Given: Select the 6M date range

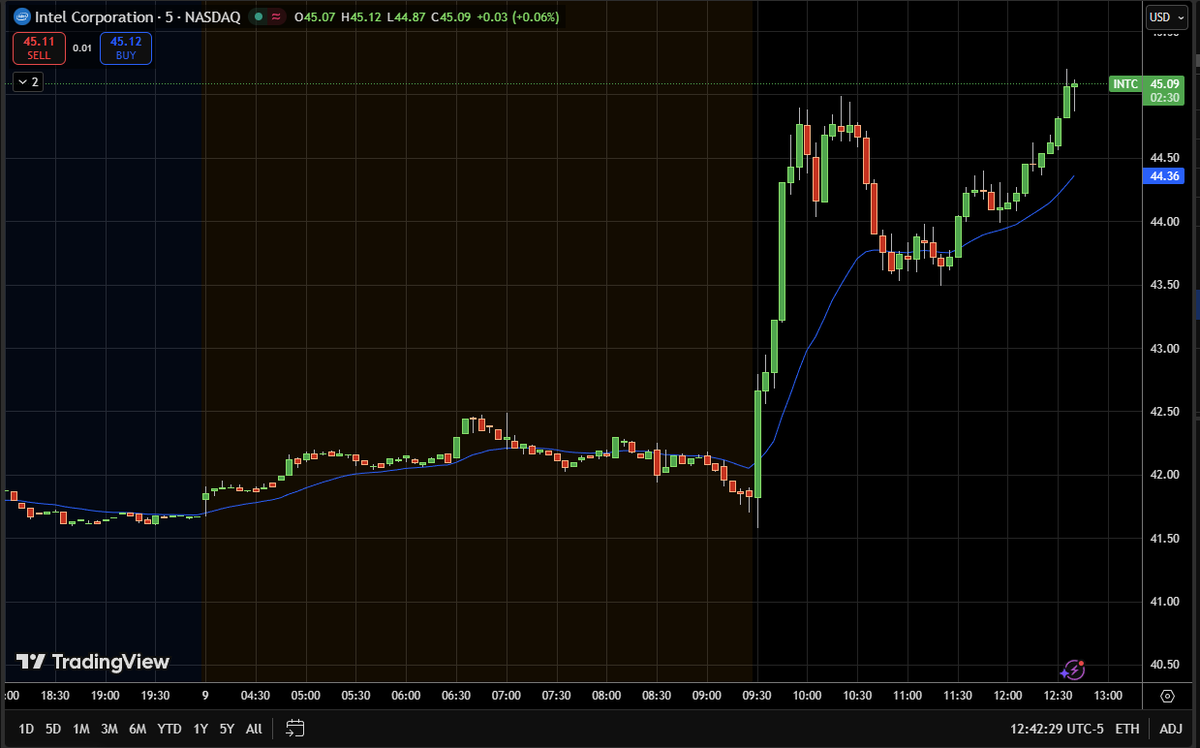Looking at the screenshot, I should tap(138, 729).
